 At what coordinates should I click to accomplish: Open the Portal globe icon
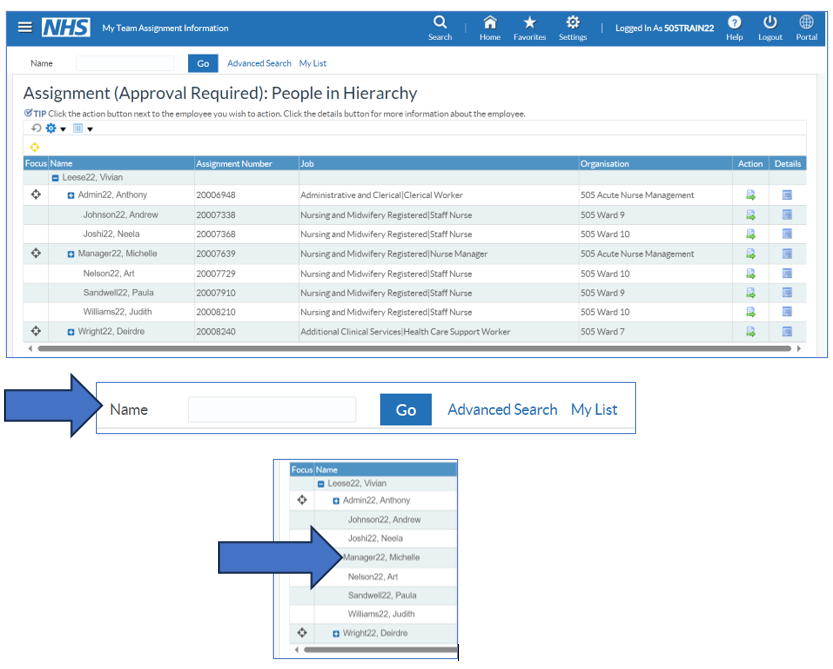(x=806, y=22)
